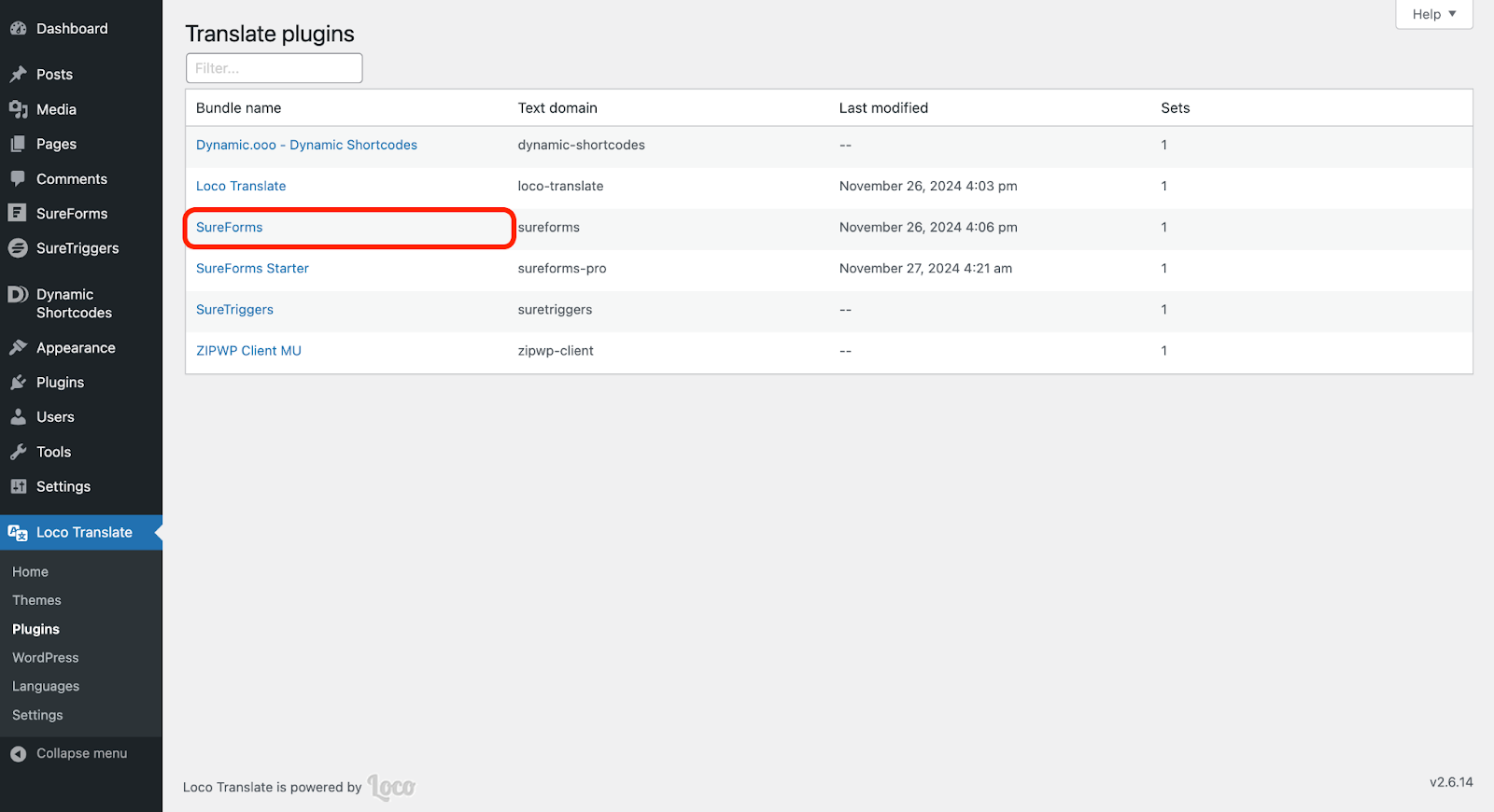
Task: Open the Posts menu
Action: [54, 75]
